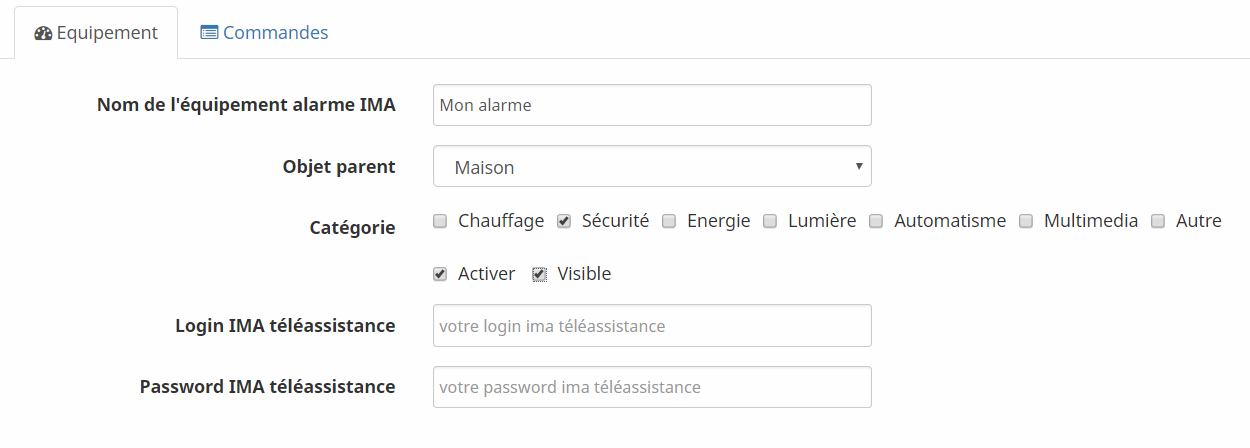
Task: Select the Equipement tab
Action: click(96, 33)
